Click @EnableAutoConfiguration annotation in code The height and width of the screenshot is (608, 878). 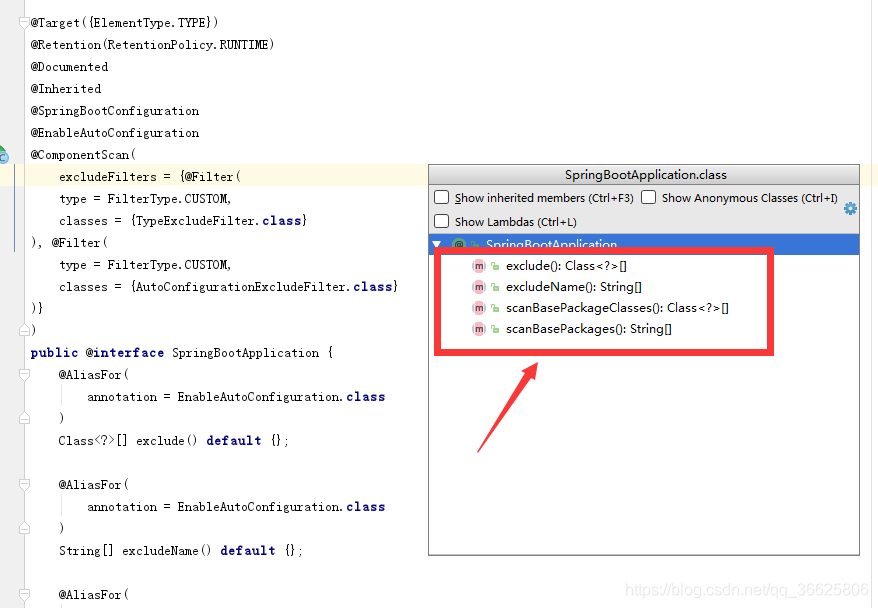(115, 133)
